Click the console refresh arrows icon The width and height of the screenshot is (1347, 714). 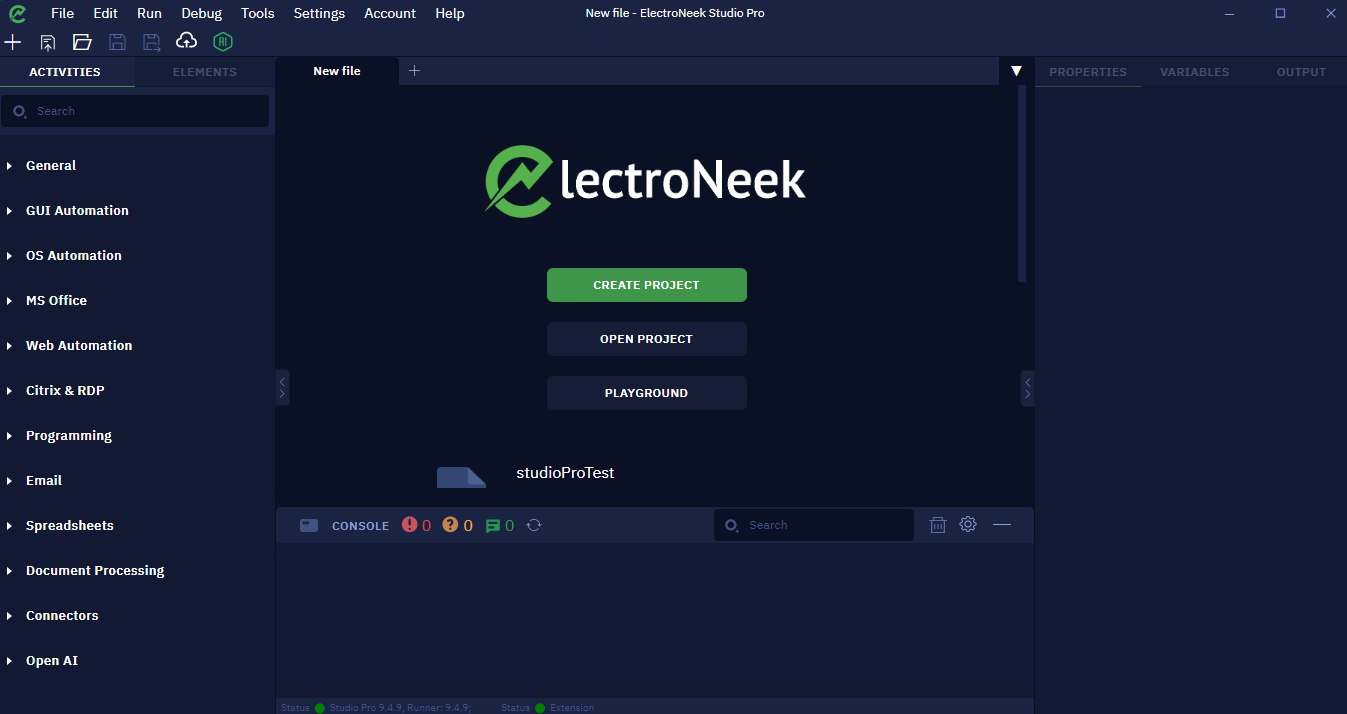[x=534, y=525]
